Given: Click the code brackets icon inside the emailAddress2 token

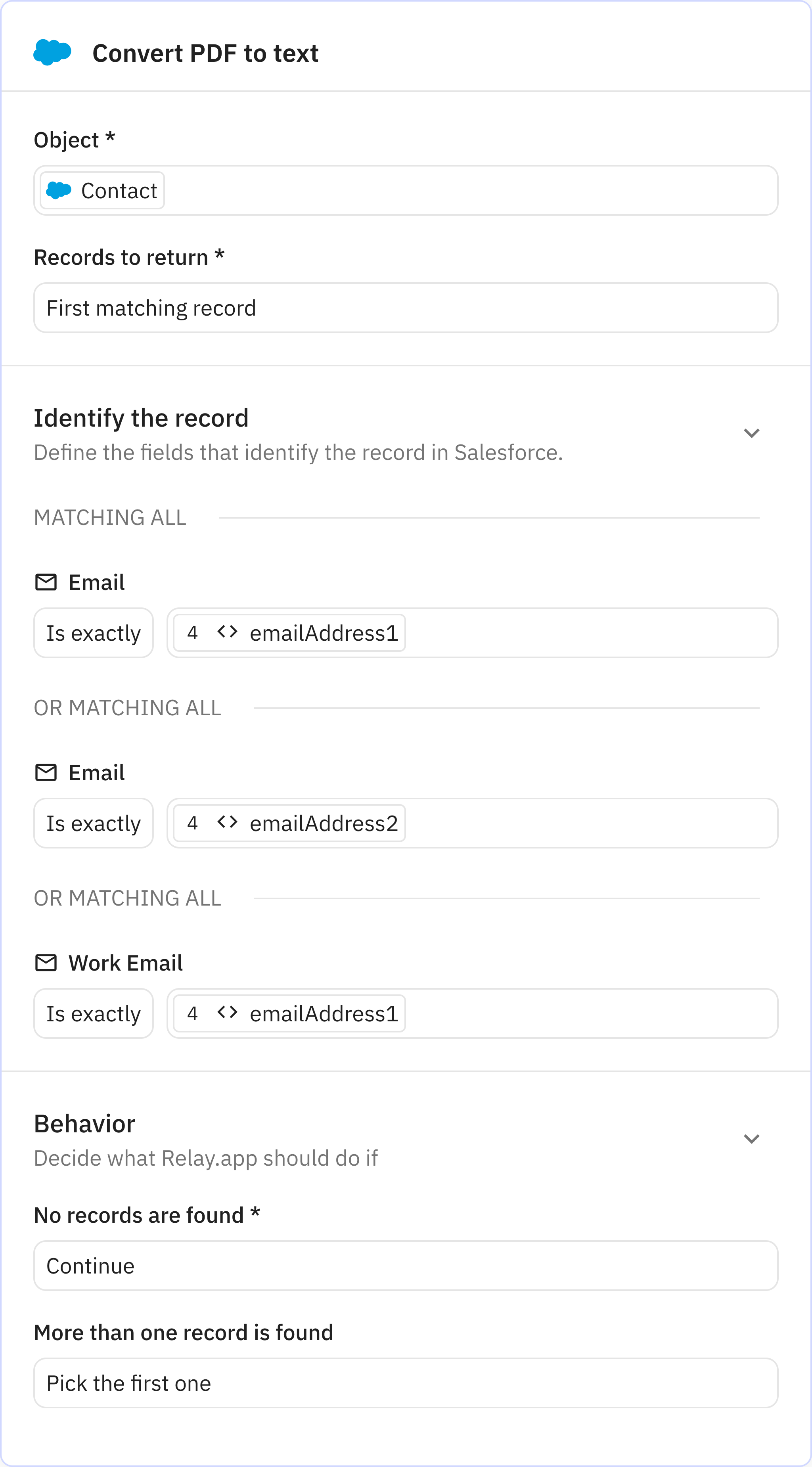Looking at the screenshot, I should (228, 823).
